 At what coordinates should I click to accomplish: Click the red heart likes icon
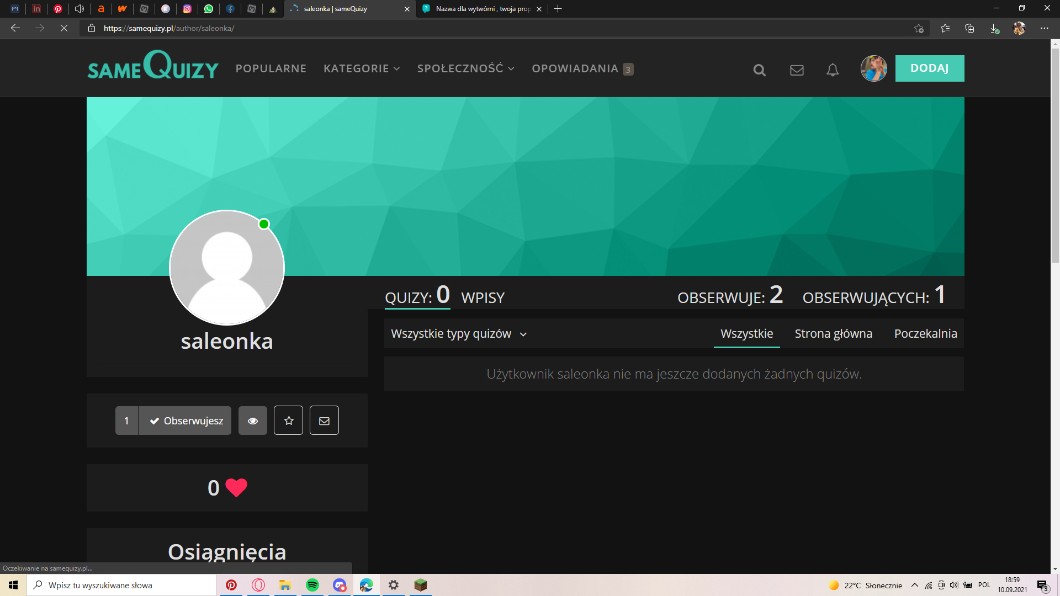coord(236,488)
